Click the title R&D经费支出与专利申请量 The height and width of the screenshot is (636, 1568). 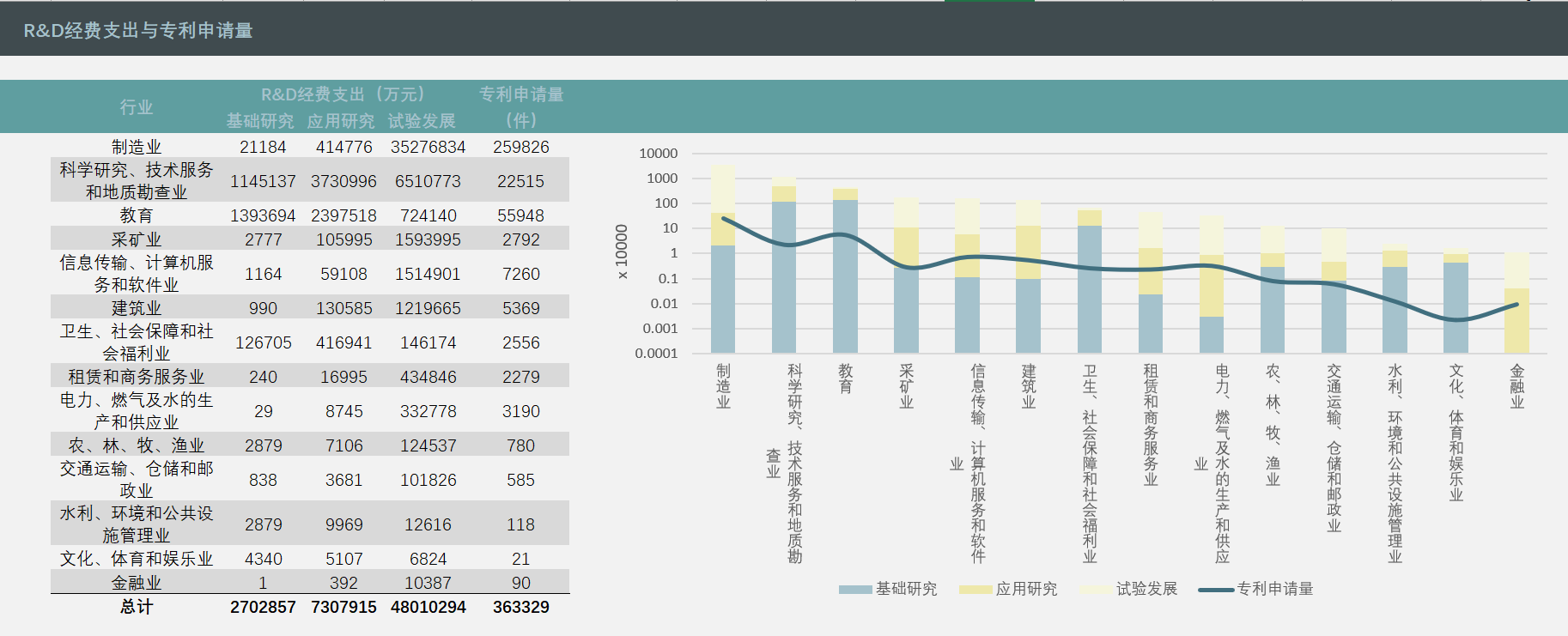click(138, 30)
